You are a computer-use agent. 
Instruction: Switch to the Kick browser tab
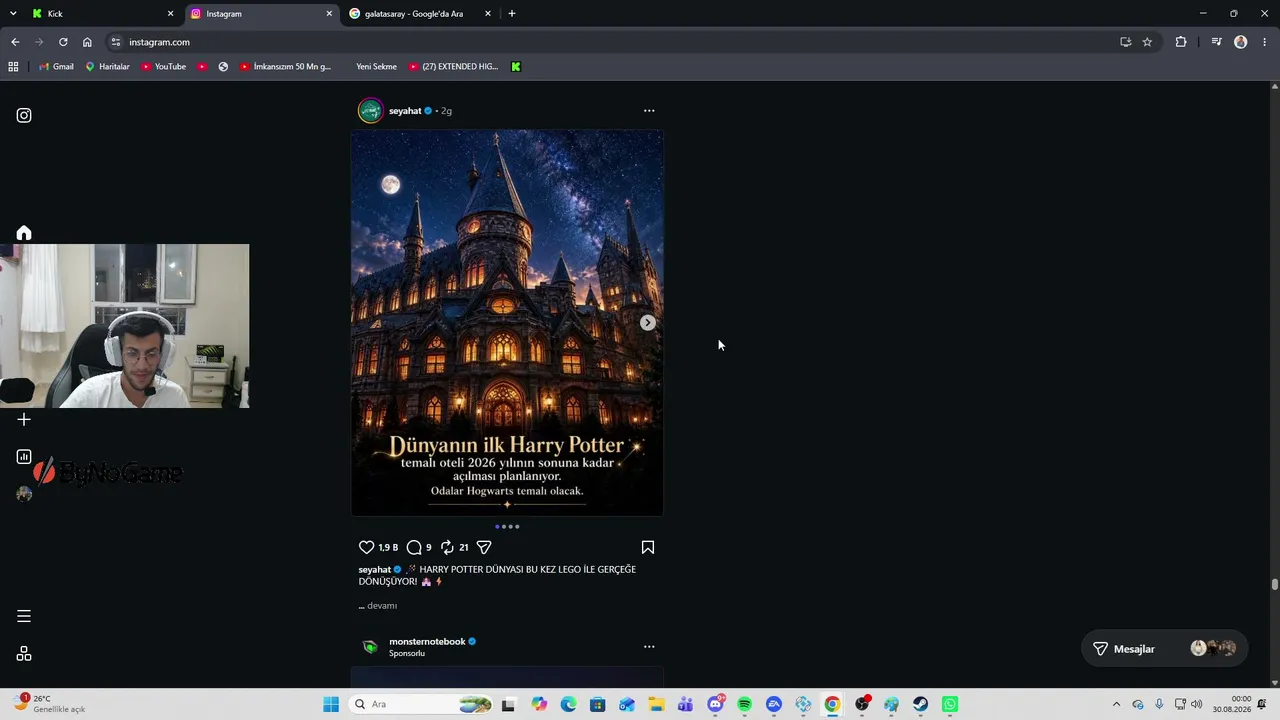coord(102,14)
